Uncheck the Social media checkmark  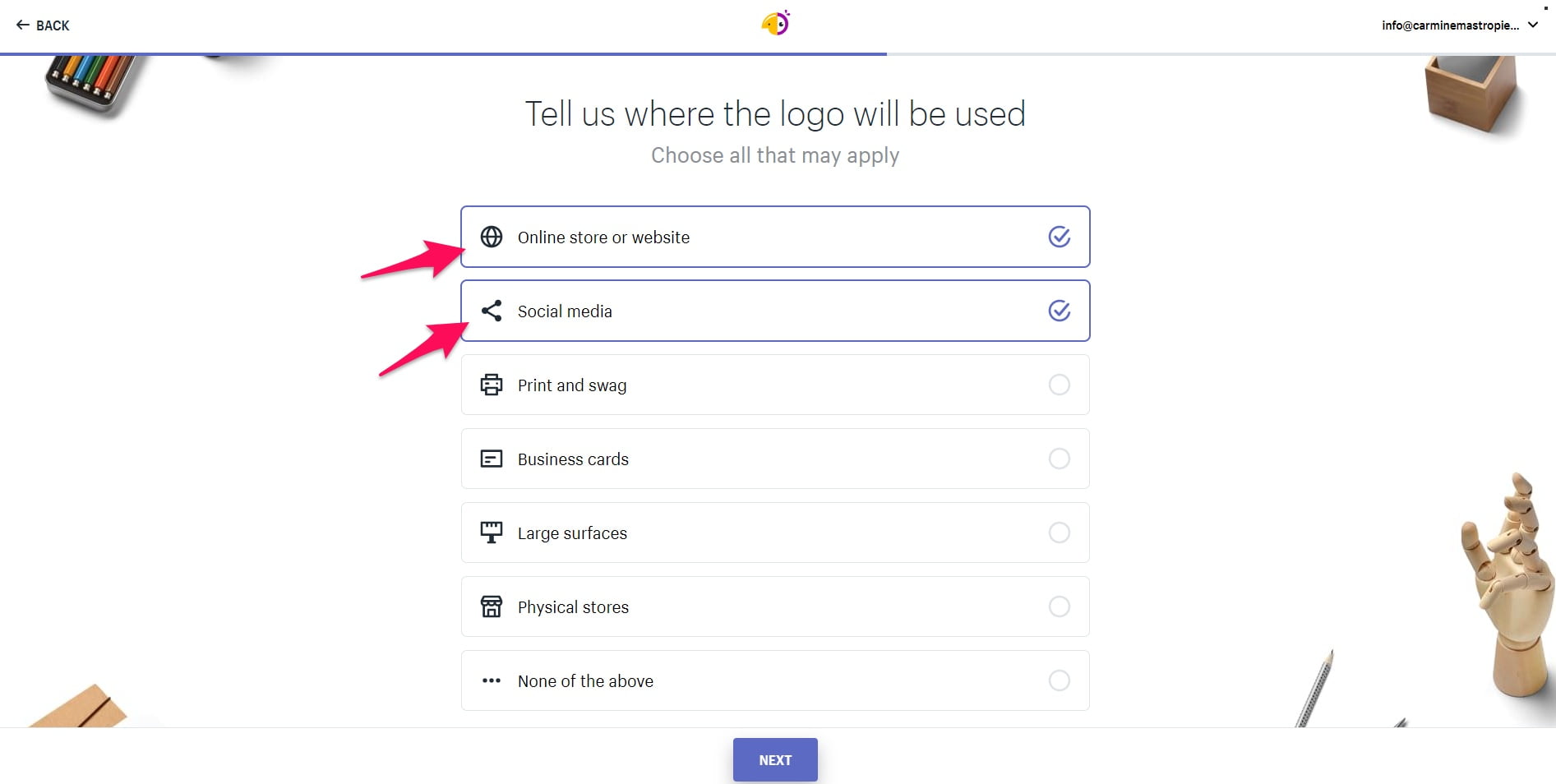click(1060, 311)
